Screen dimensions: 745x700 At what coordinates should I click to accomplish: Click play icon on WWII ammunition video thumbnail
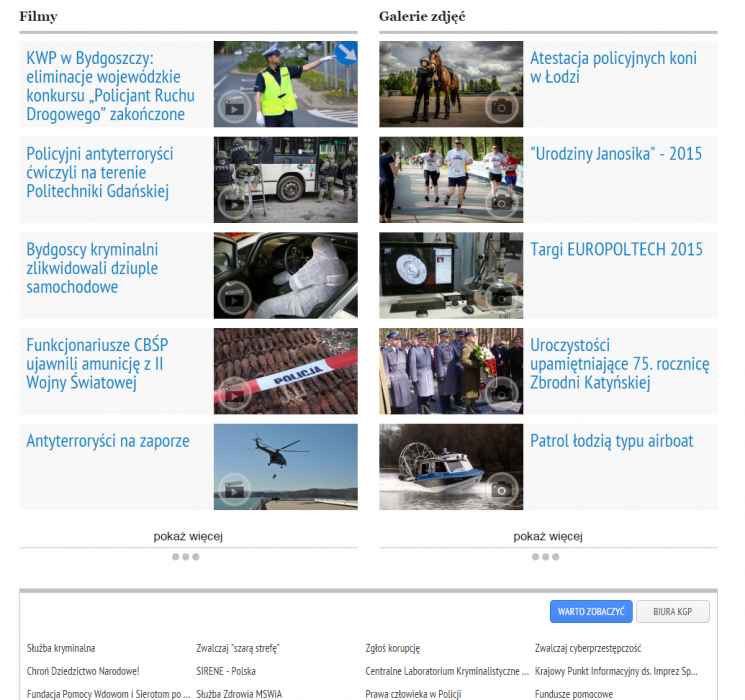tap(233, 394)
